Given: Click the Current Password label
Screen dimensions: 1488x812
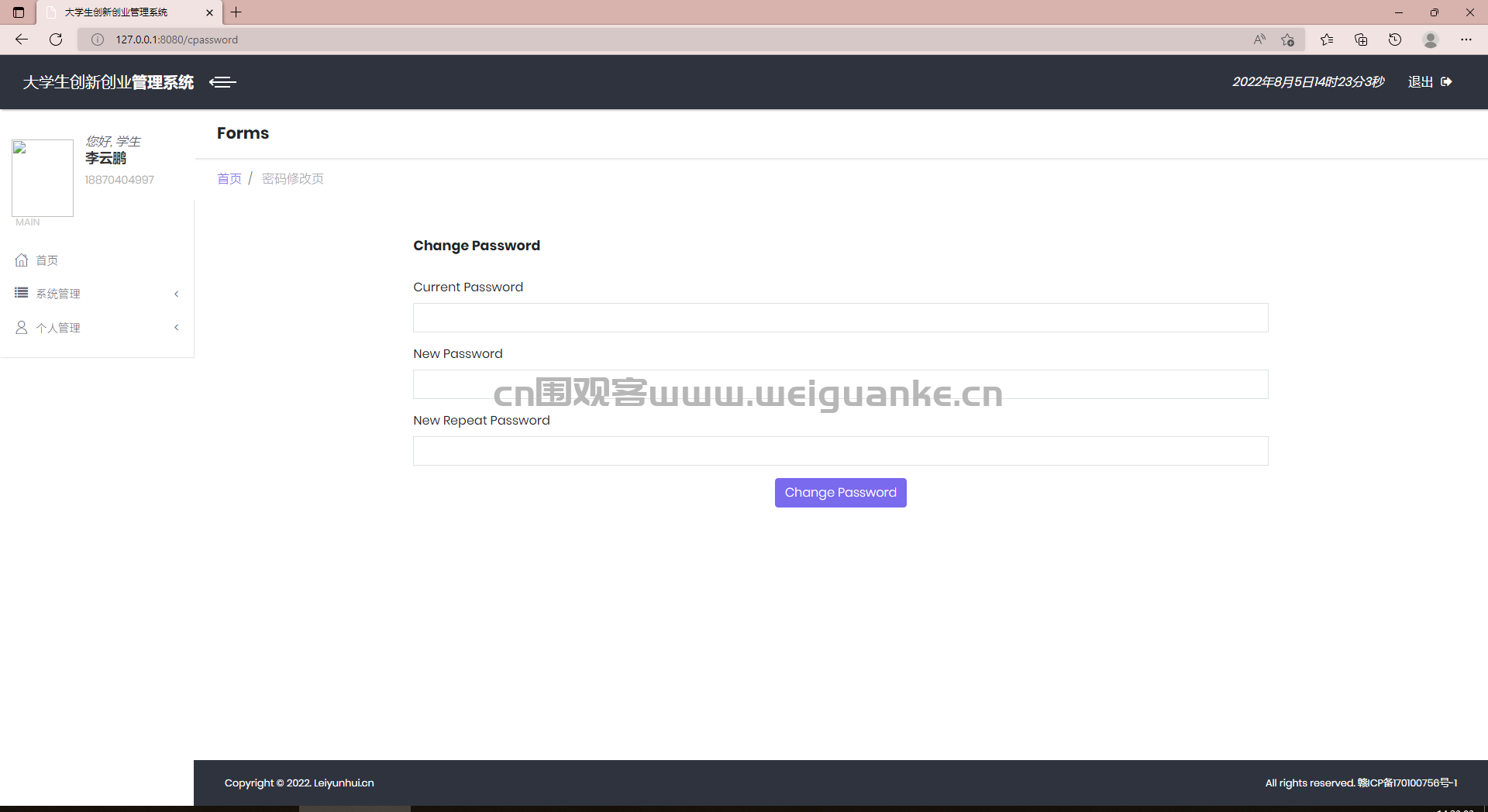Looking at the screenshot, I should coord(468,287).
